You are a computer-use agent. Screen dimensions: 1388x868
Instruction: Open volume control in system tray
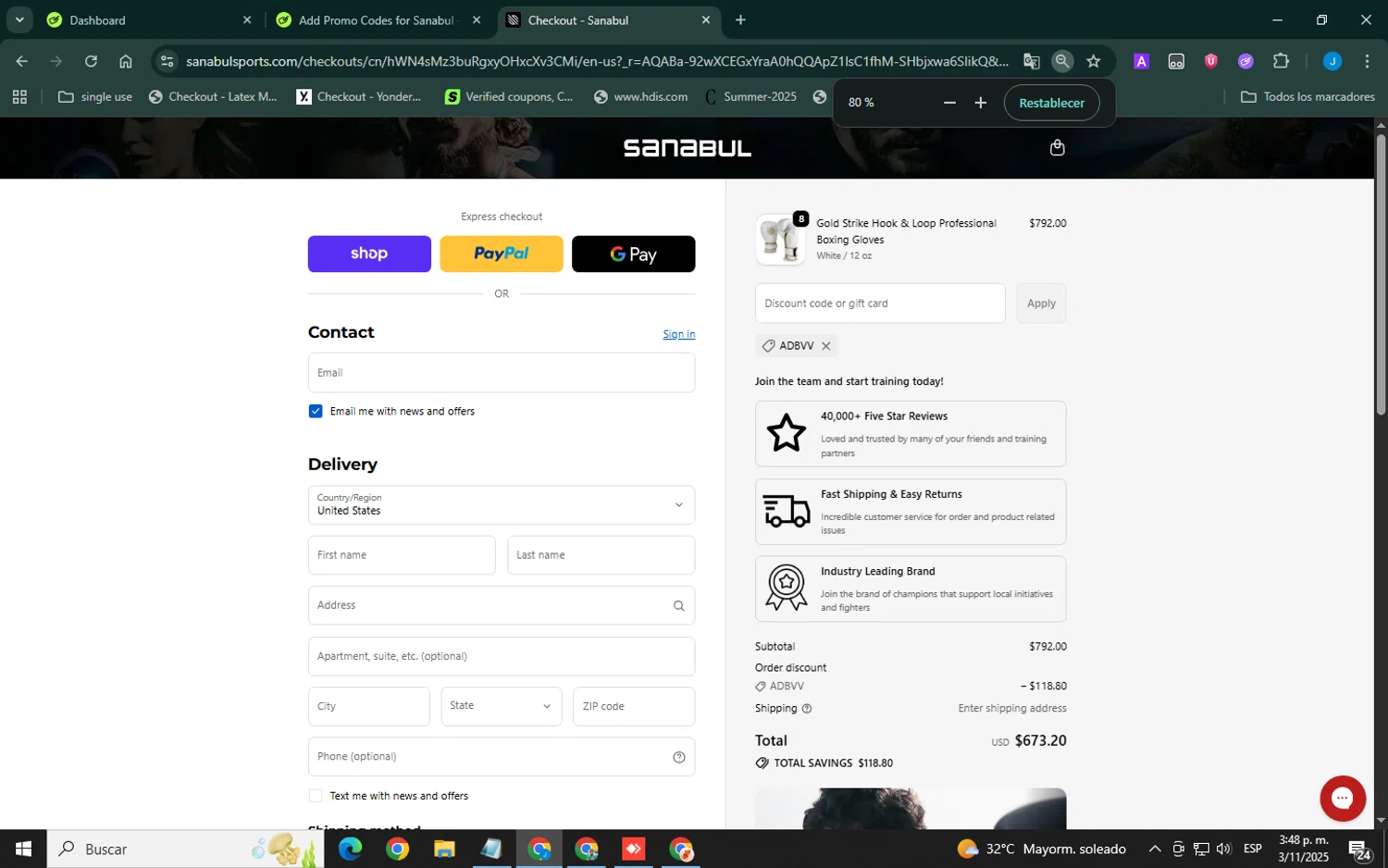[x=1224, y=849]
